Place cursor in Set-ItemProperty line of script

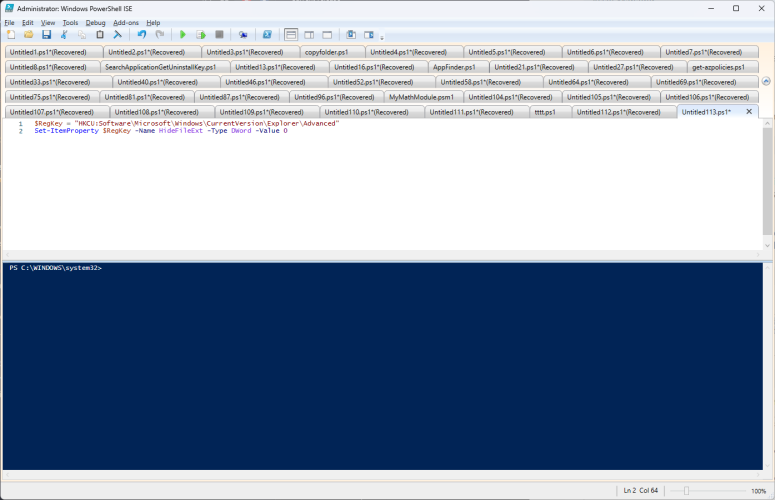161,131
